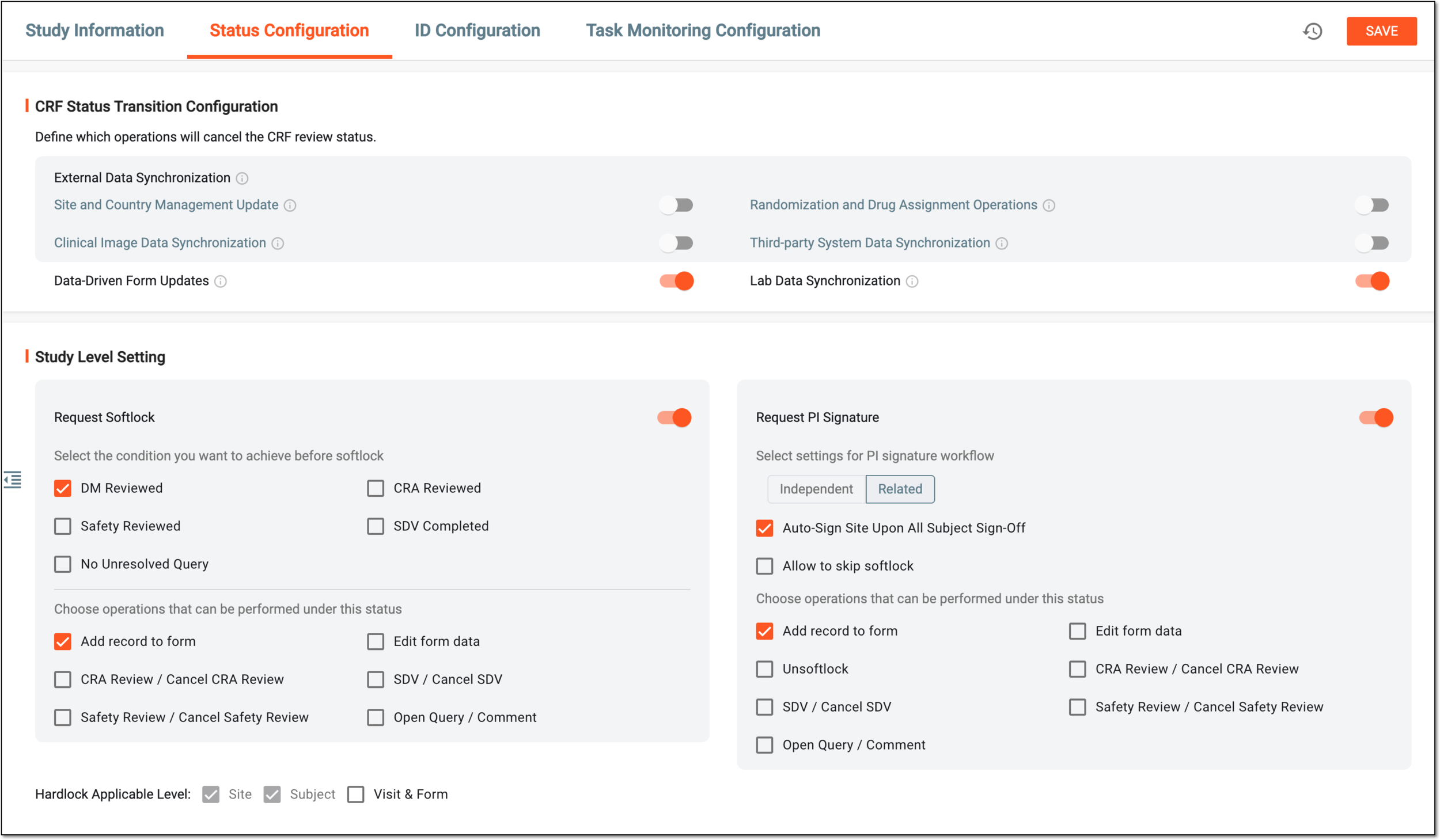This screenshot has width=1440, height=840.
Task: Click the Site hardlock level checkbox
Action: [211, 795]
